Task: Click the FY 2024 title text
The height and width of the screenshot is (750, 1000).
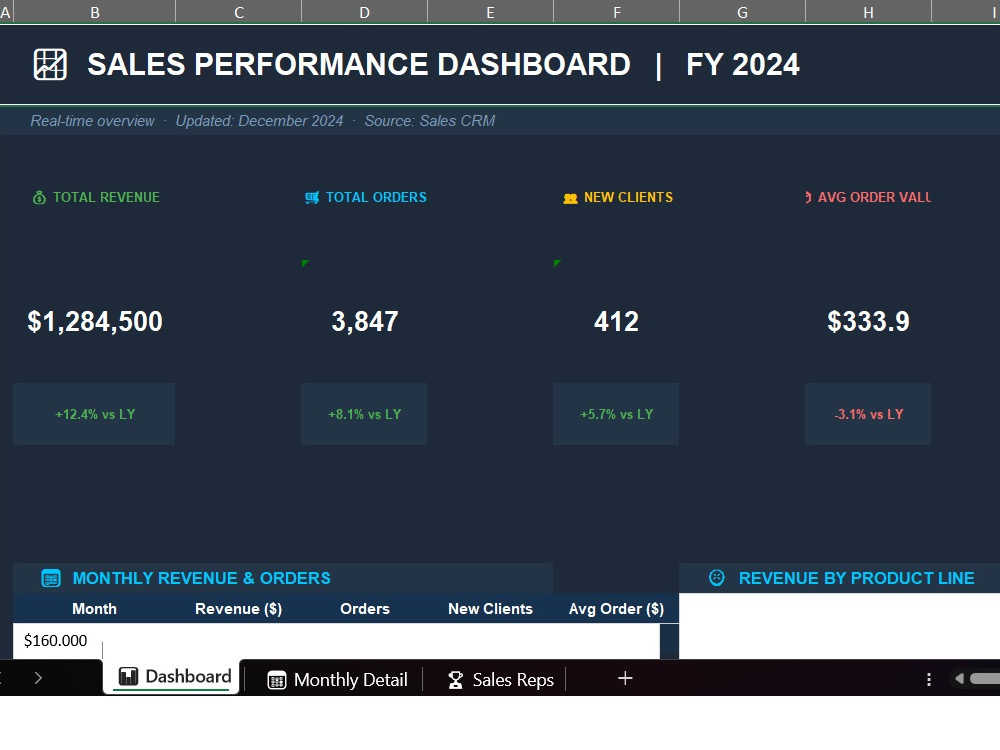Action: tap(742, 64)
